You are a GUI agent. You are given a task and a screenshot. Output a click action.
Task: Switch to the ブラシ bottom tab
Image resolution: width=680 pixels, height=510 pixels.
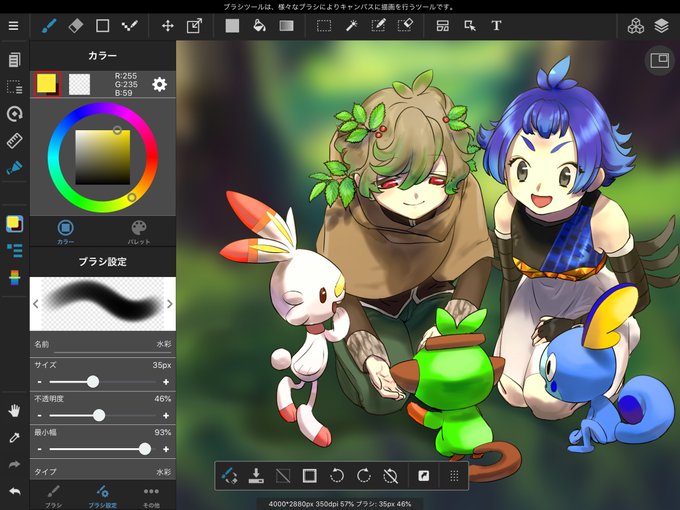(x=53, y=497)
